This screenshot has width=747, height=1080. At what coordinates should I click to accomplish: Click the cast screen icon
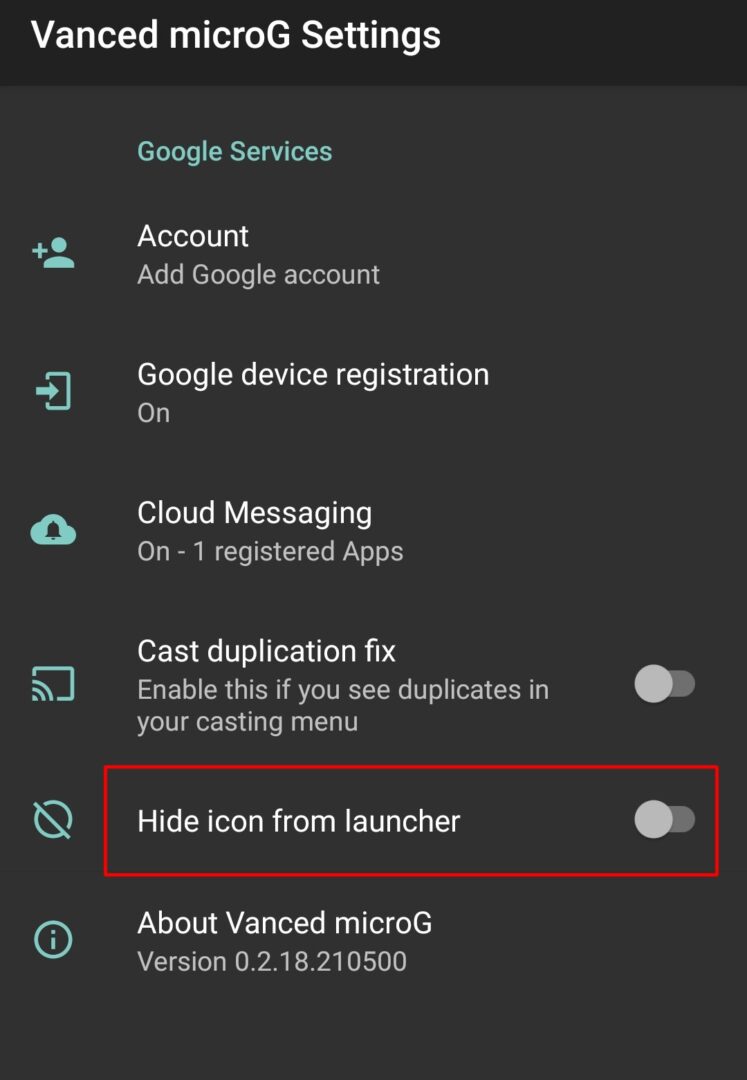pos(53,683)
